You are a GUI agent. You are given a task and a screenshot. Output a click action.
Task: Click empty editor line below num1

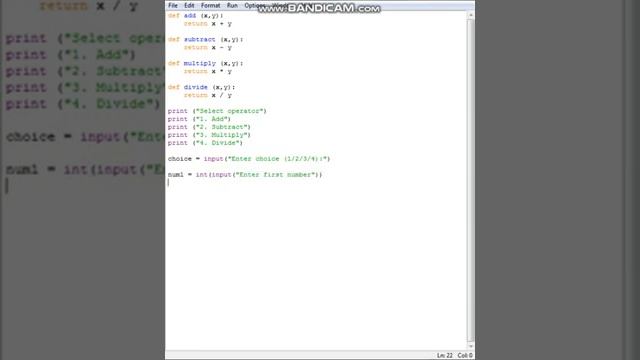(317, 183)
